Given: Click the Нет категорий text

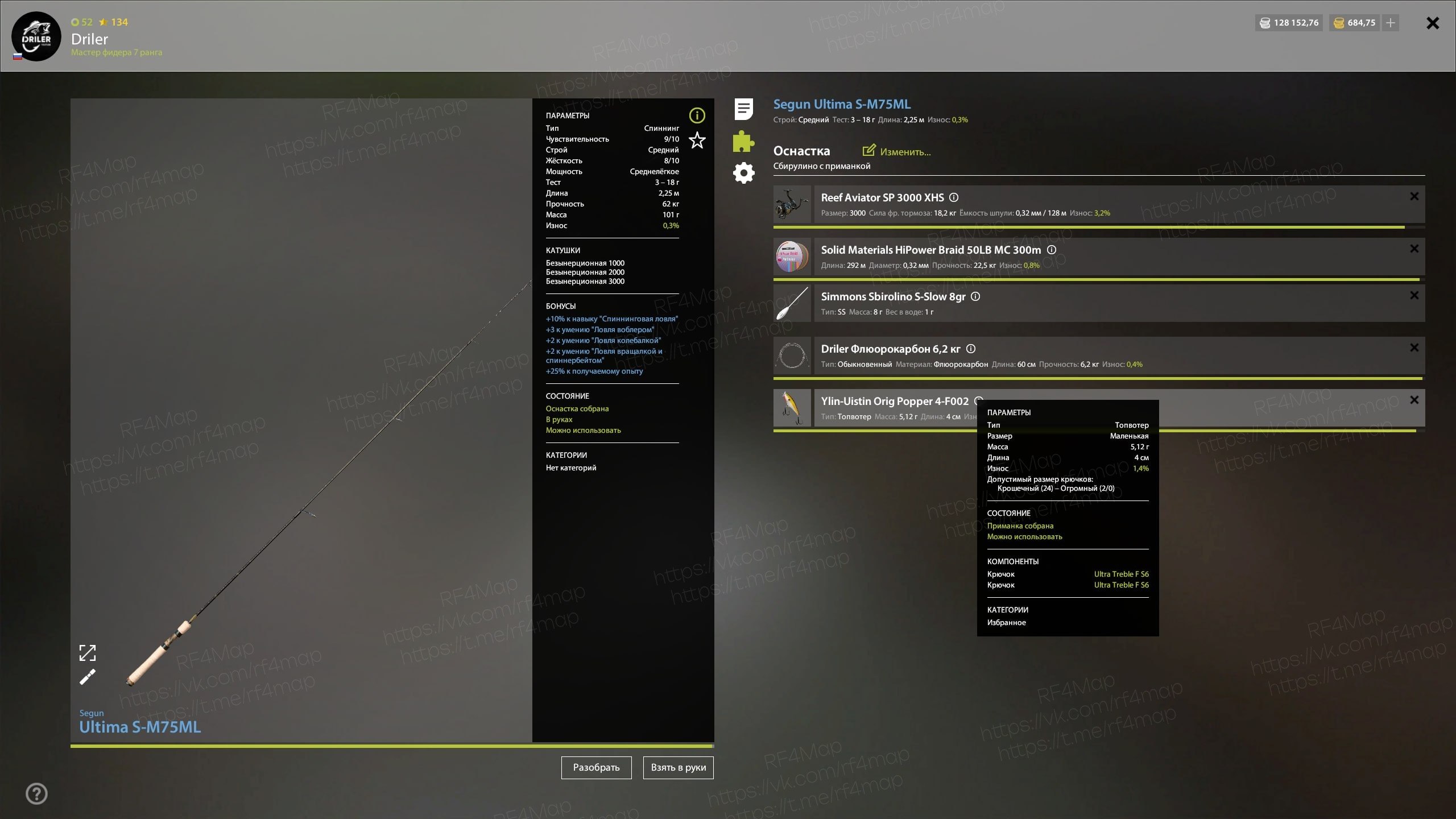Looking at the screenshot, I should point(570,468).
